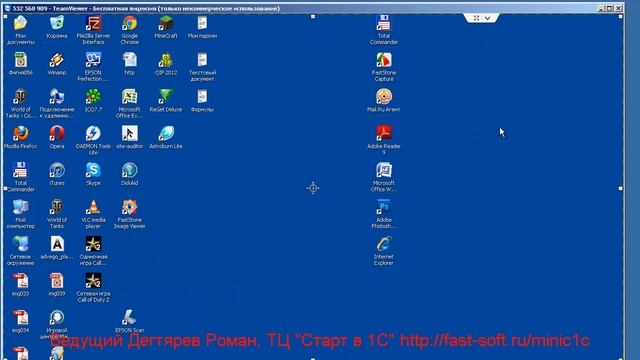The image size is (640, 360).
Task: Open the Microsoft Office Excel shortcut
Action: [130, 97]
